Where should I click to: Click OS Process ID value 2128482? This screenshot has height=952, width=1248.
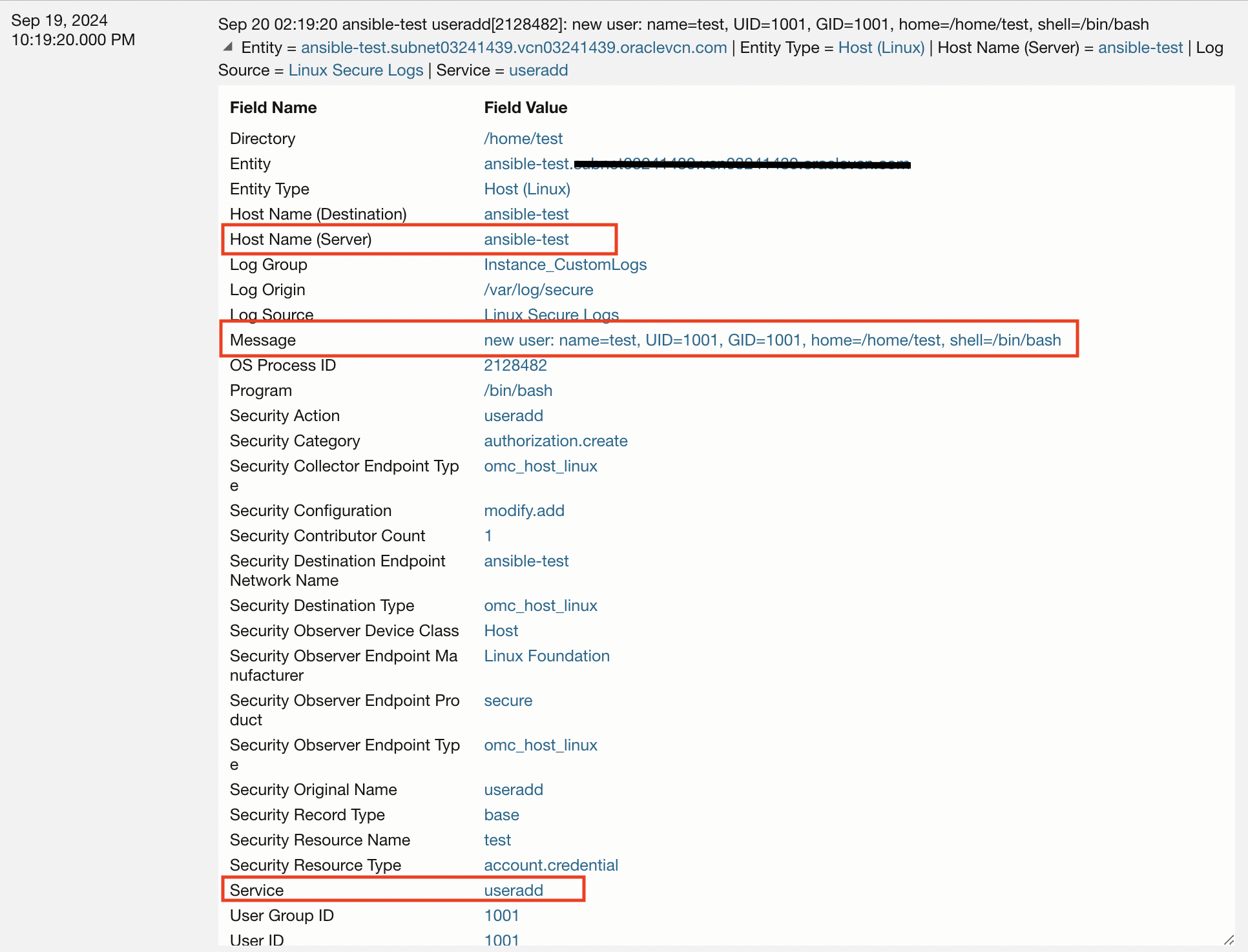515,366
